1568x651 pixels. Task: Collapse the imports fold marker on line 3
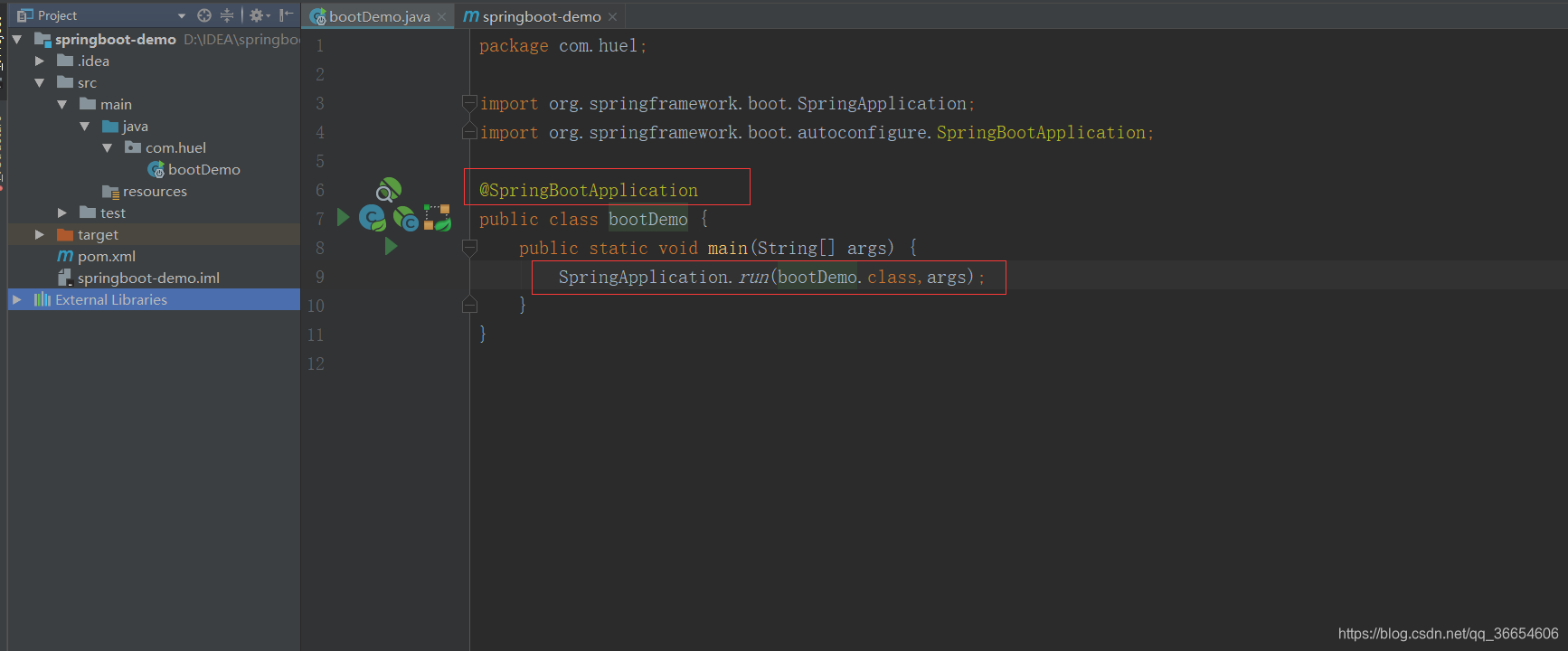tap(469, 103)
